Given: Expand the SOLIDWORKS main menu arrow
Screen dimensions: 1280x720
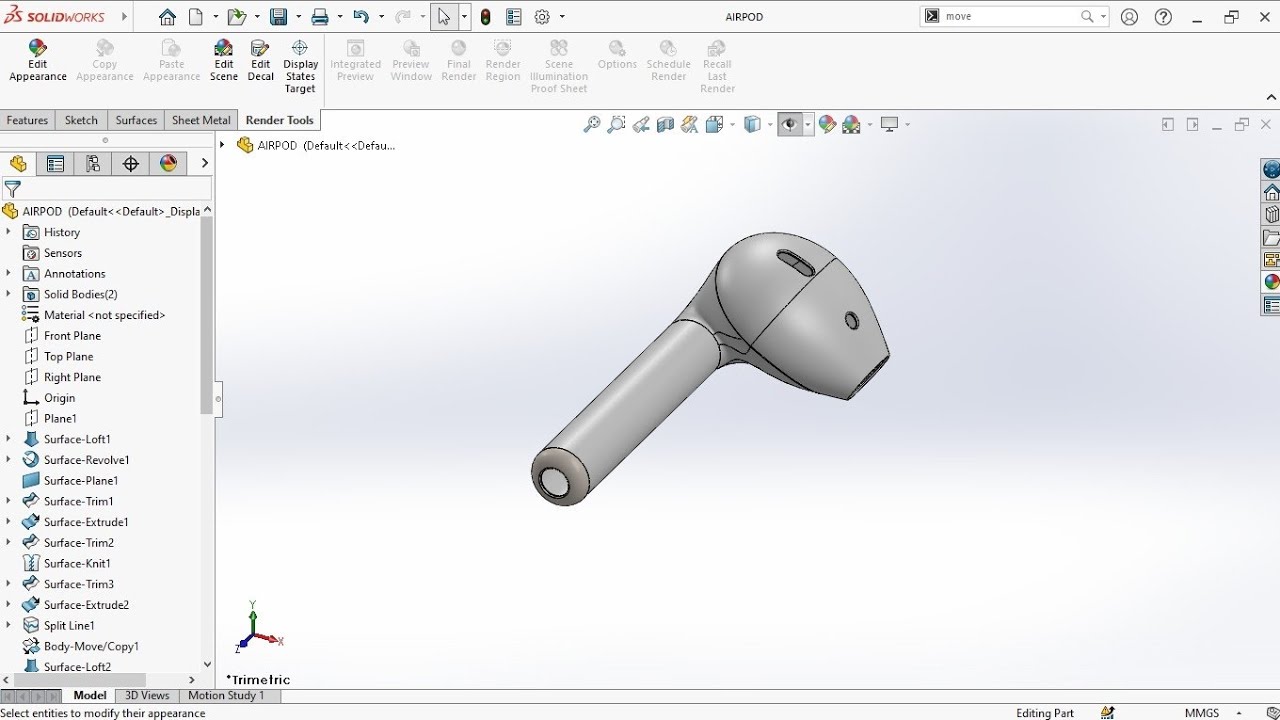Looking at the screenshot, I should 124,17.
